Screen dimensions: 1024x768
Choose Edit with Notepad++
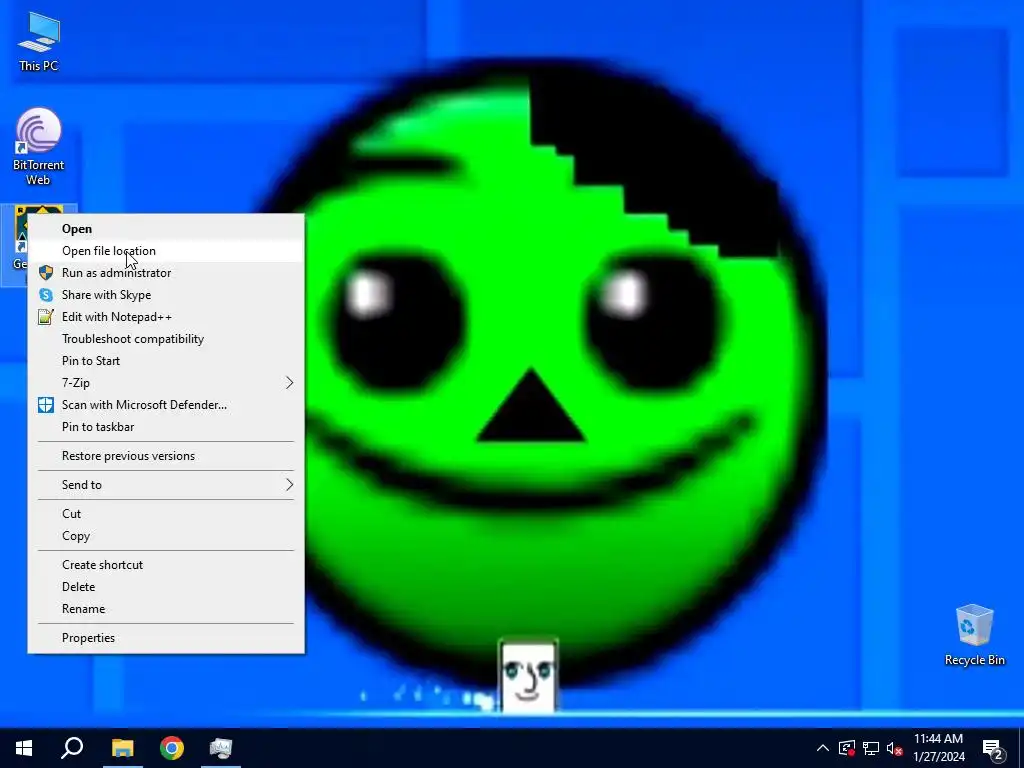coord(166,317)
